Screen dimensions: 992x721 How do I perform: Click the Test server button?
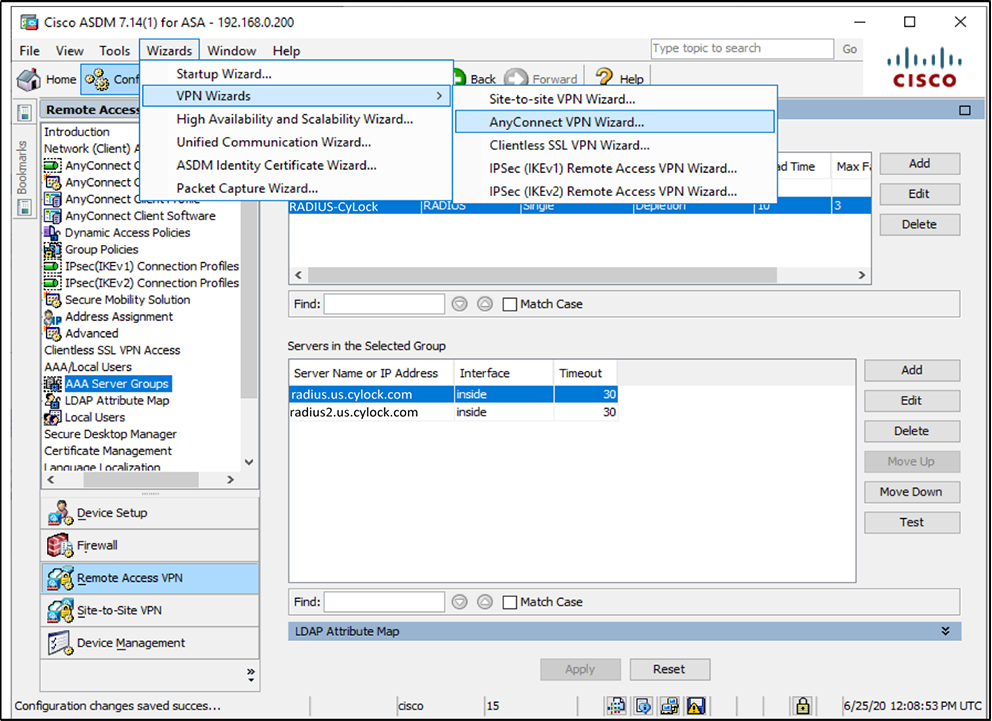(911, 522)
